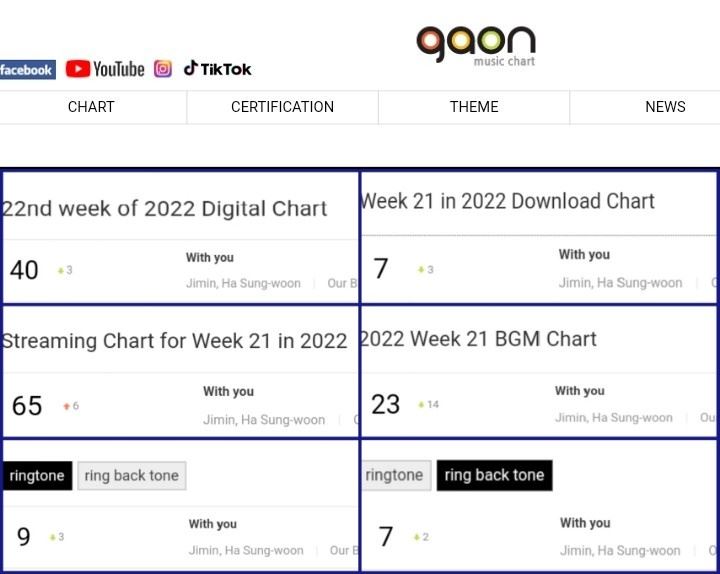
Task: Open the TikTok logo link
Action: 217,69
